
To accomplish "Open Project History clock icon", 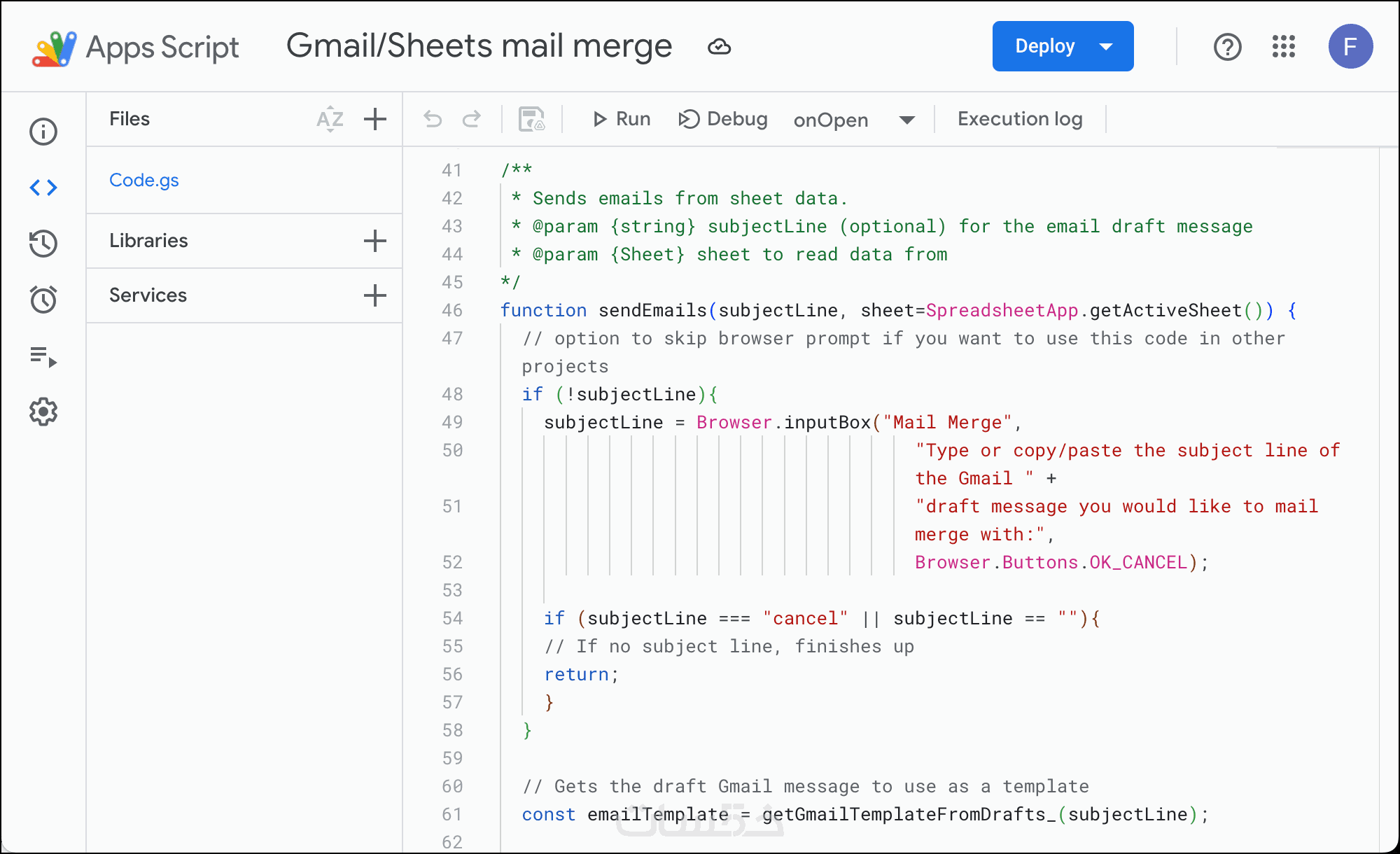I will [x=43, y=244].
